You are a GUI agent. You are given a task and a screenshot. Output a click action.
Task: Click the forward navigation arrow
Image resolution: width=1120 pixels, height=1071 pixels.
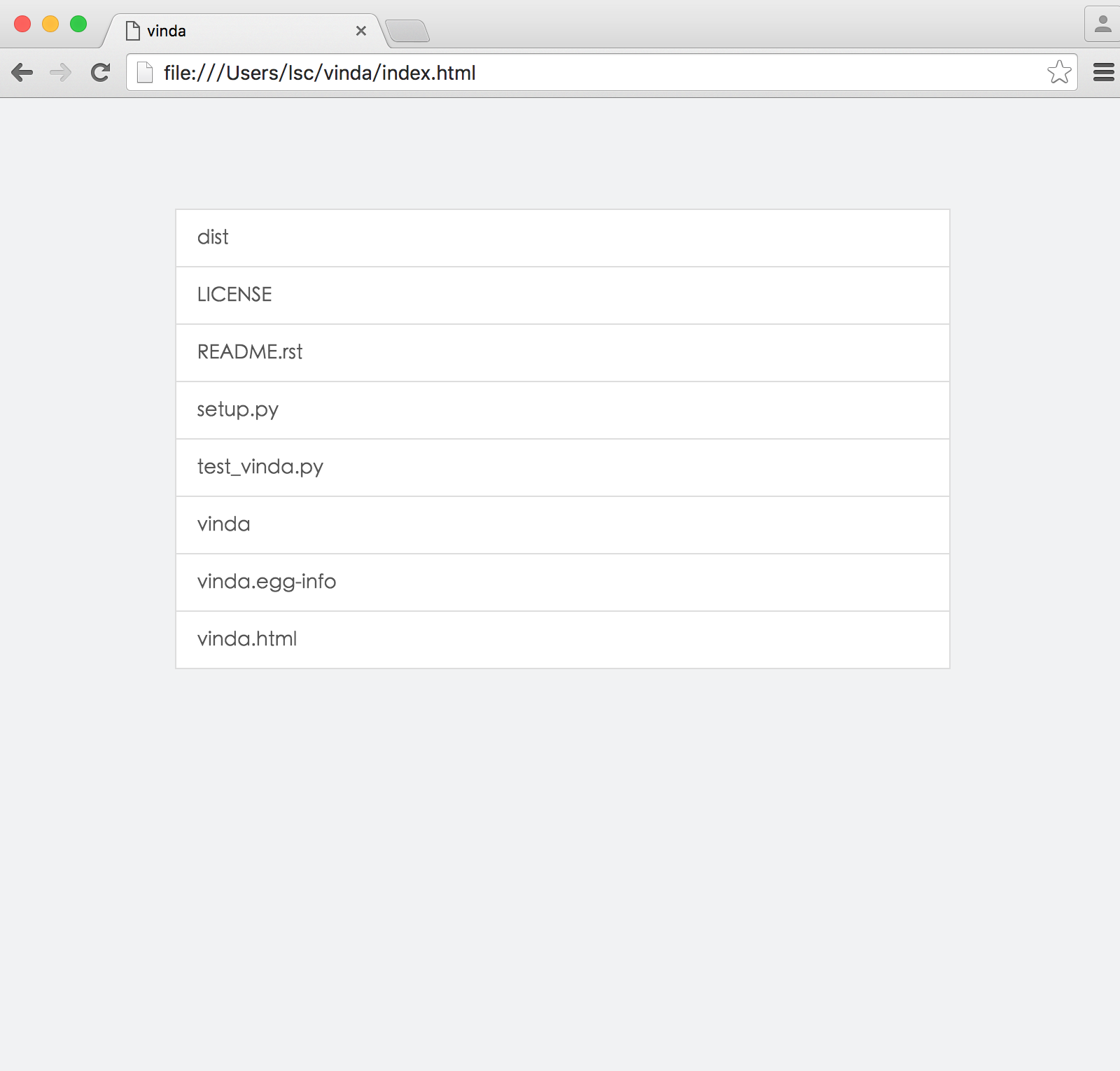click(61, 72)
